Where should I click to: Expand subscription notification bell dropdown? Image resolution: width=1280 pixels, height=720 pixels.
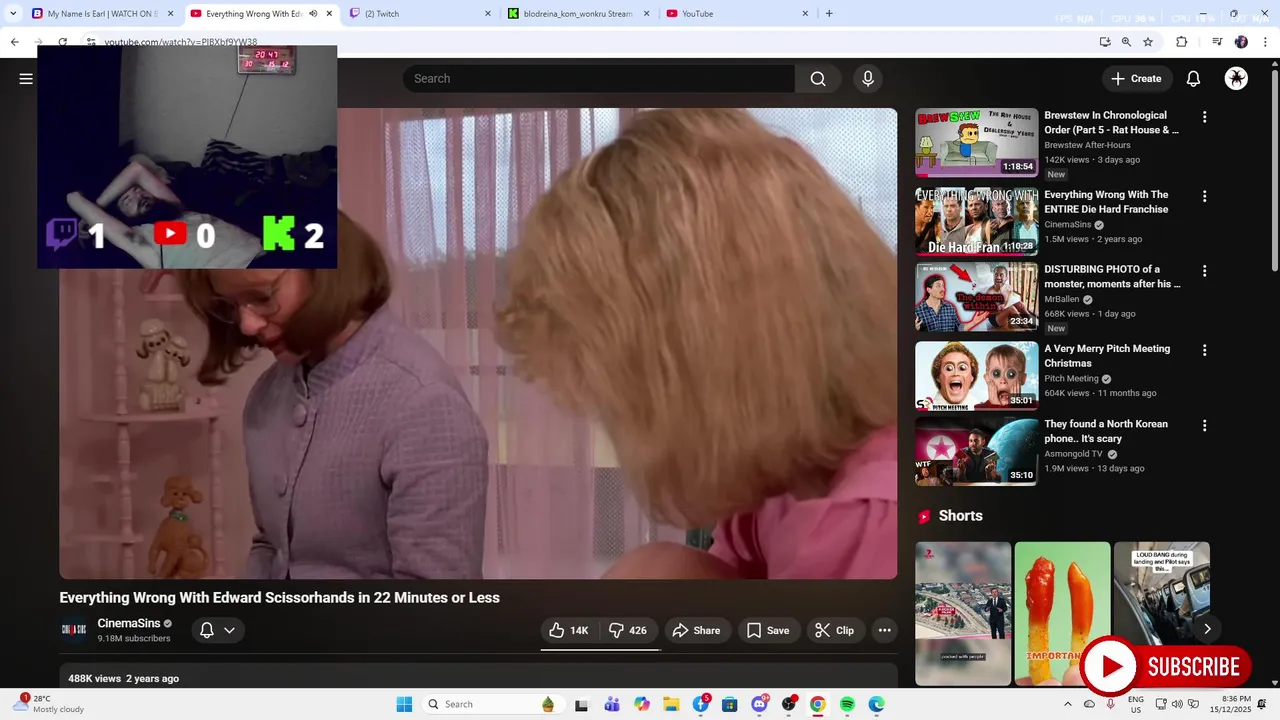tap(217, 630)
